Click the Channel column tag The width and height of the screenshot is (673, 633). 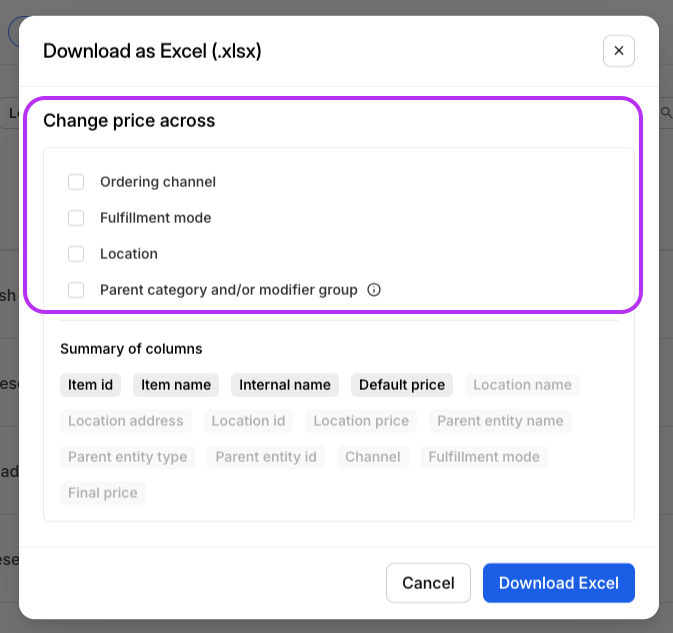click(372, 457)
